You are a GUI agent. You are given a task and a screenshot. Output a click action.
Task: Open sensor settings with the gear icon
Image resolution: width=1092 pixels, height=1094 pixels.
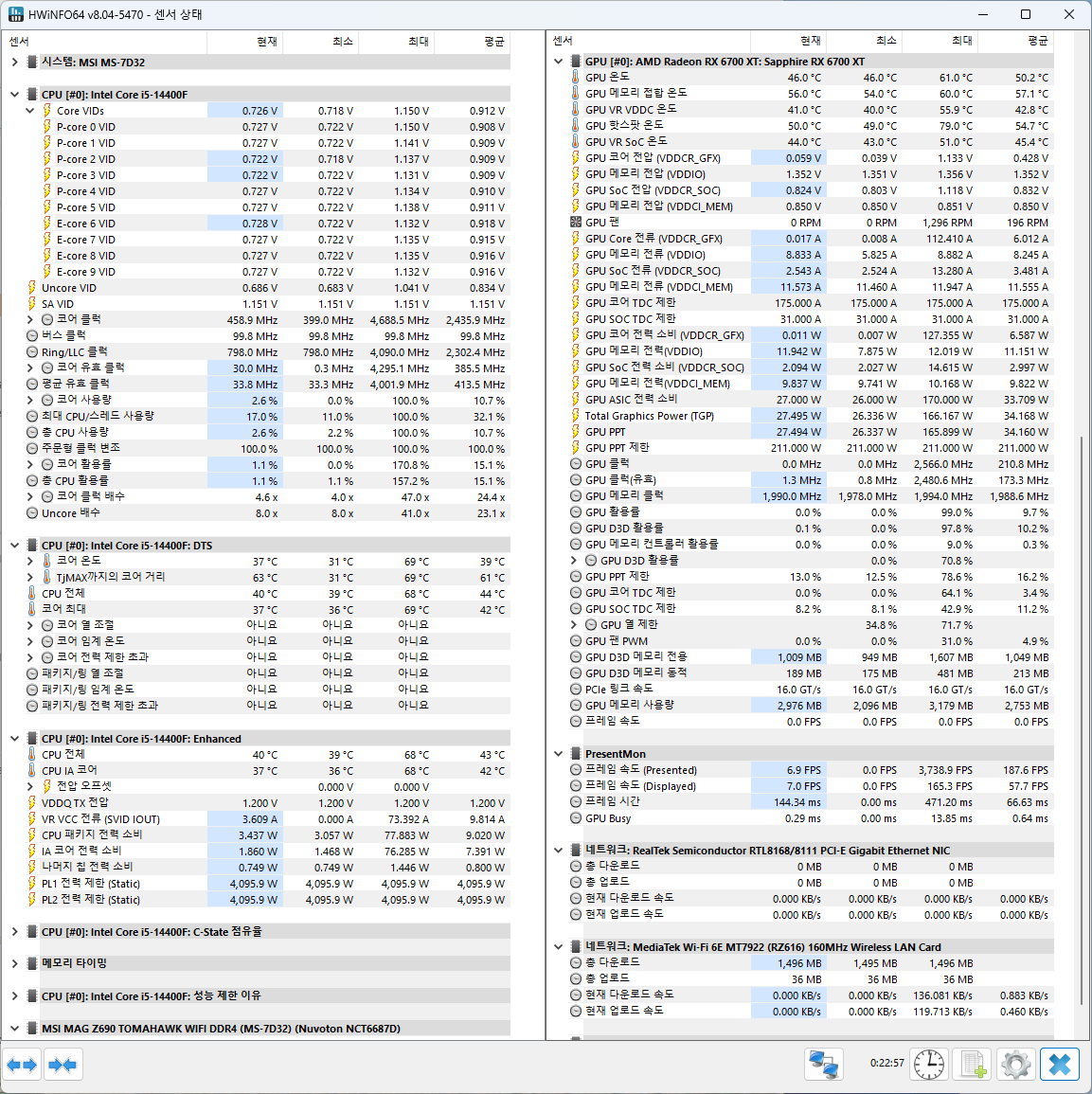(1016, 1065)
